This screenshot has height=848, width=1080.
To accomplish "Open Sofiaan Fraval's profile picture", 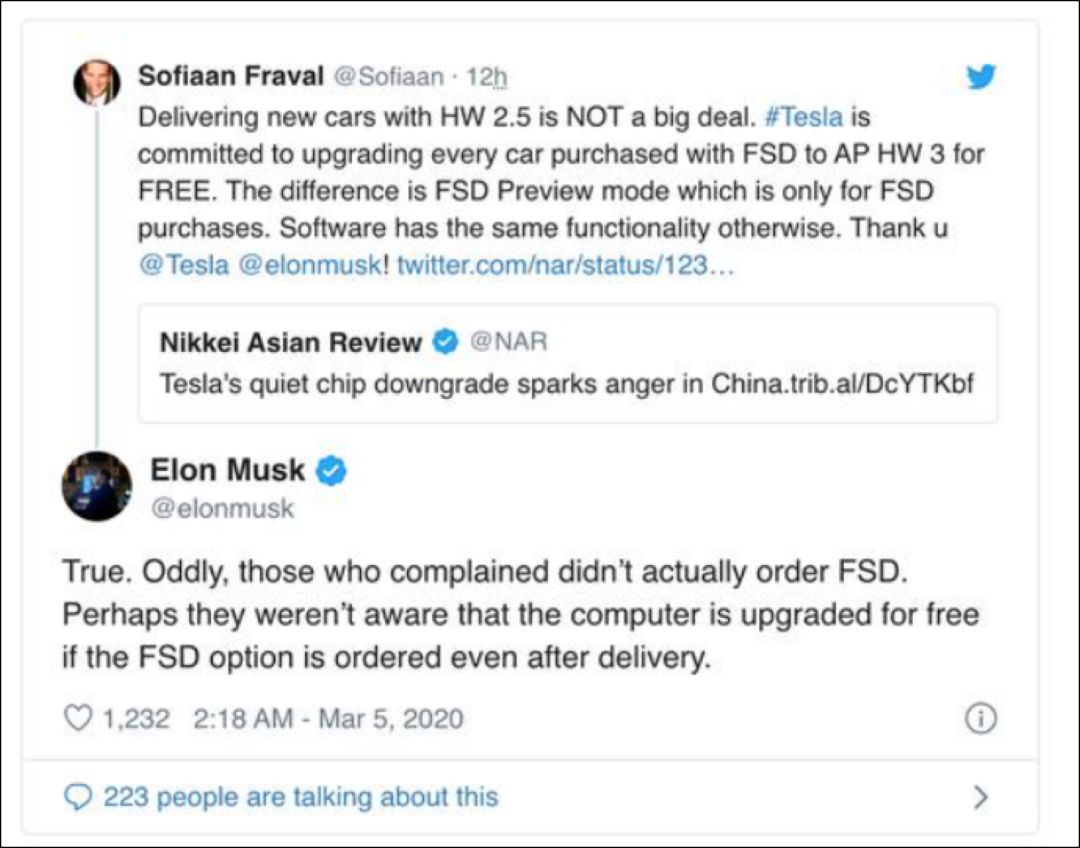I will pos(97,82).
